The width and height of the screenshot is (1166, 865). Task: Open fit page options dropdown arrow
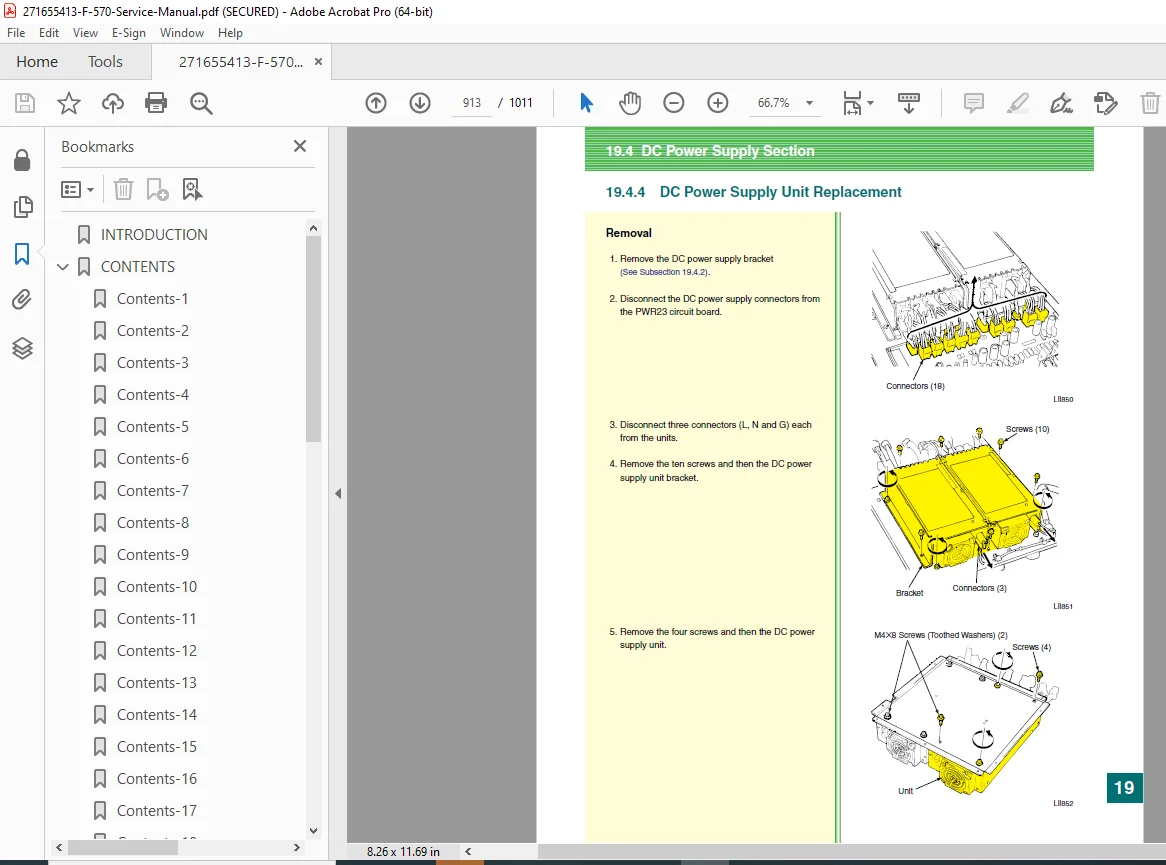coord(871,103)
